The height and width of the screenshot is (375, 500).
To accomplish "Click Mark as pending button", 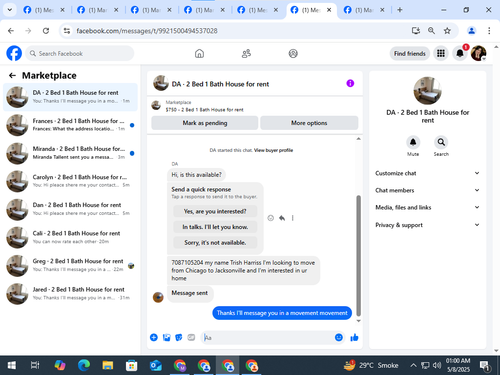I will pos(205,123).
